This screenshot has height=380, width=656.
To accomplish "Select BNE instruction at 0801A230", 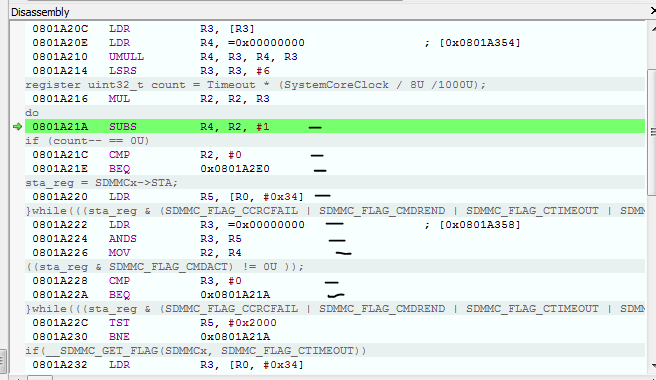I will tap(335, 337).
